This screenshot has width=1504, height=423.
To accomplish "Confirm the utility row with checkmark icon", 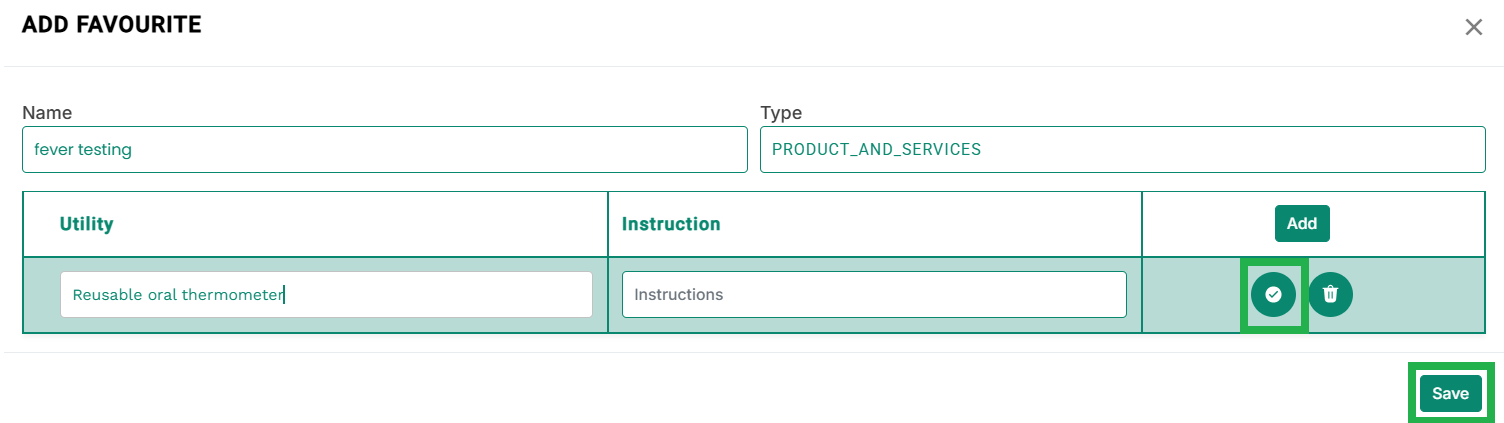I will (x=1273, y=294).
